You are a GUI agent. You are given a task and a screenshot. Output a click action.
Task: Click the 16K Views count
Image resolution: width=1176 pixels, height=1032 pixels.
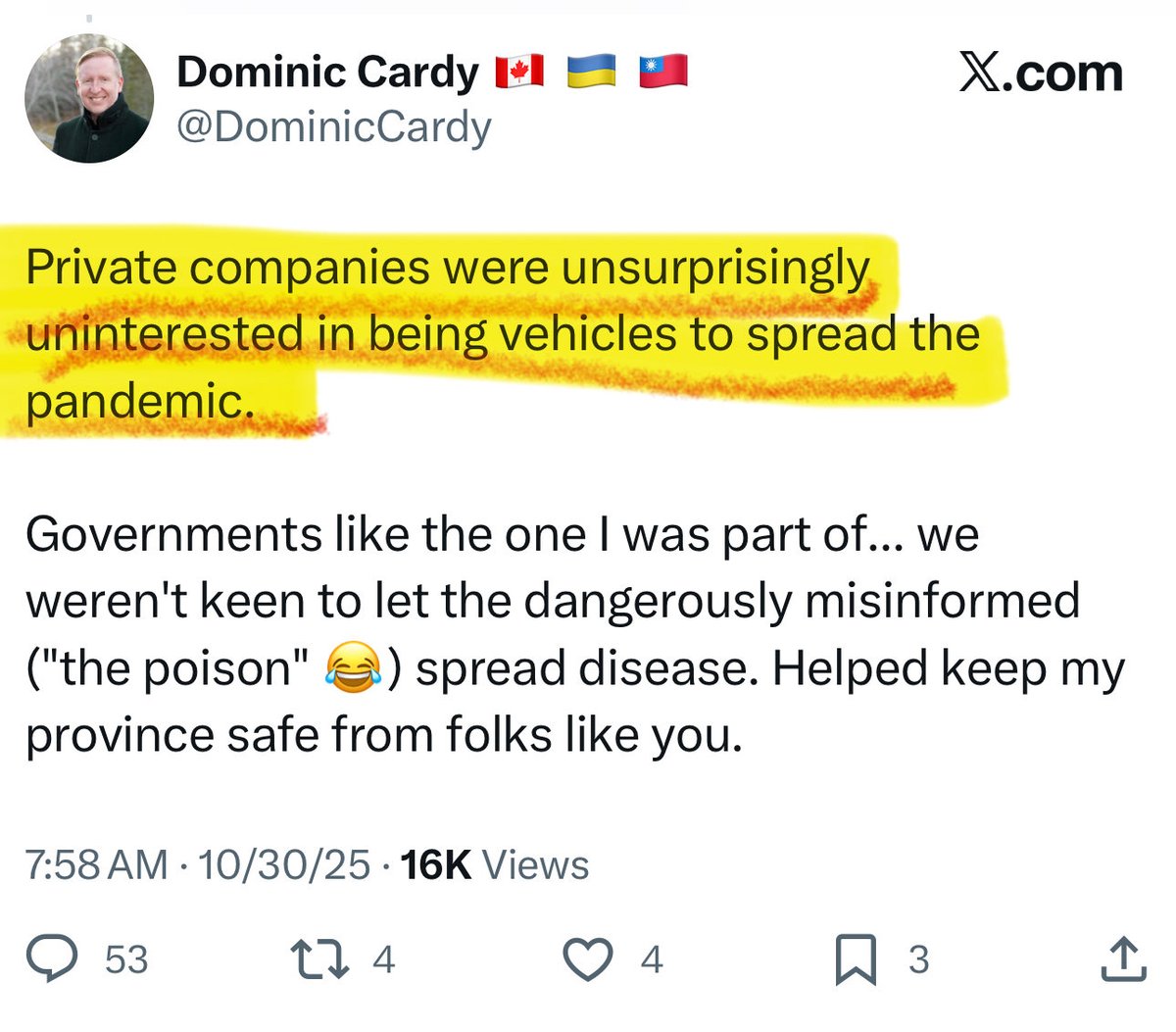[495, 864]
